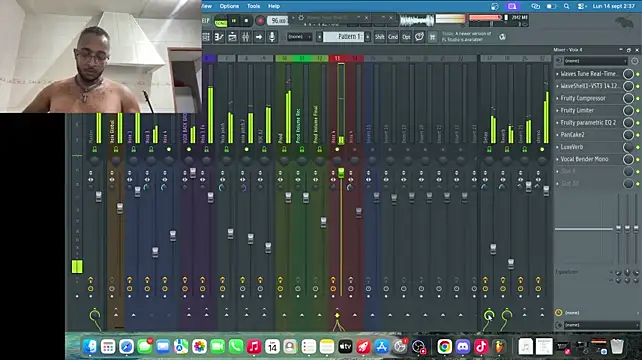Image resolution: width=642 pixels, height=360 pixels.
Task: Open Trash from the dock
Action: [617, 346]
